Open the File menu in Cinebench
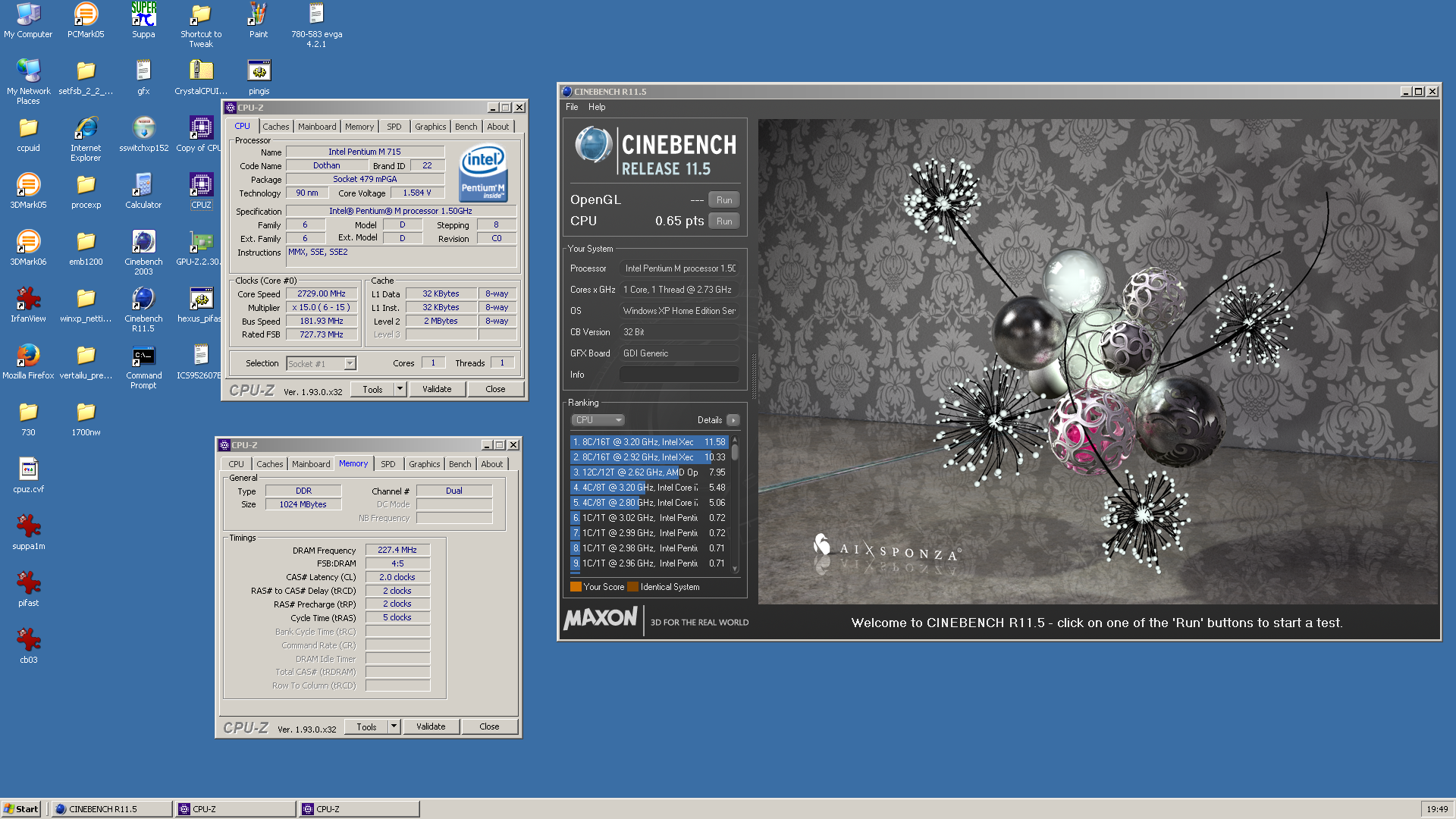This screenshot has width=1456, height=819. click(x=572, y=107)
